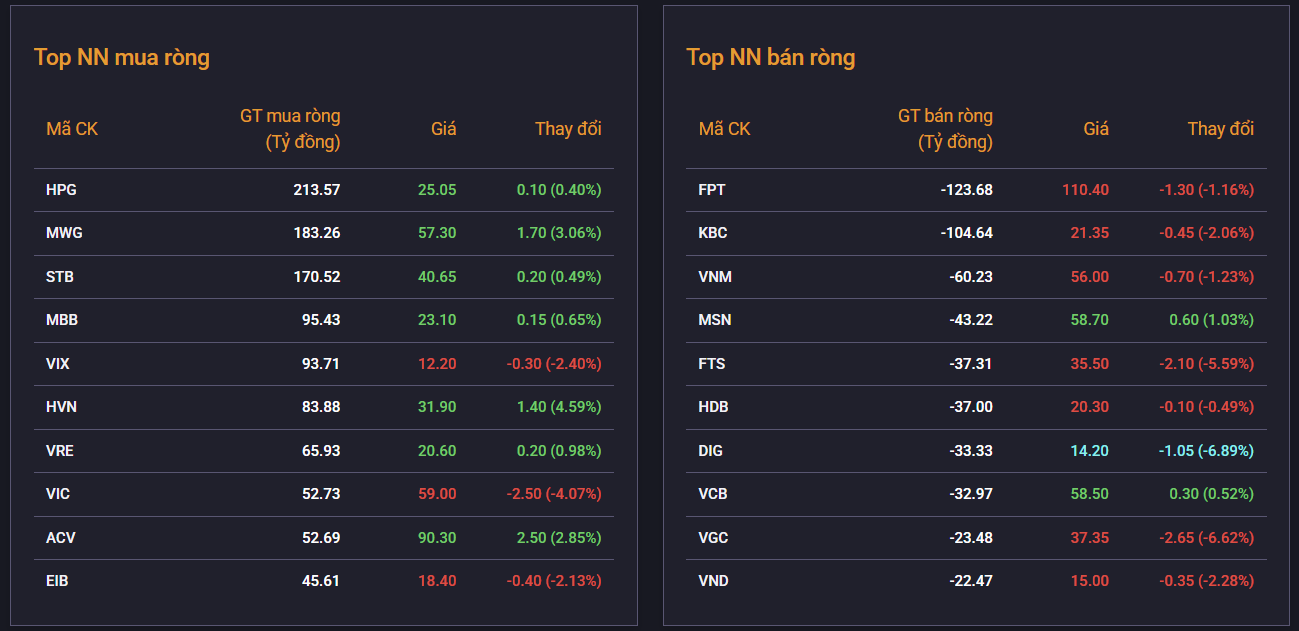Open the STB stock row

(x=324, y=276)
